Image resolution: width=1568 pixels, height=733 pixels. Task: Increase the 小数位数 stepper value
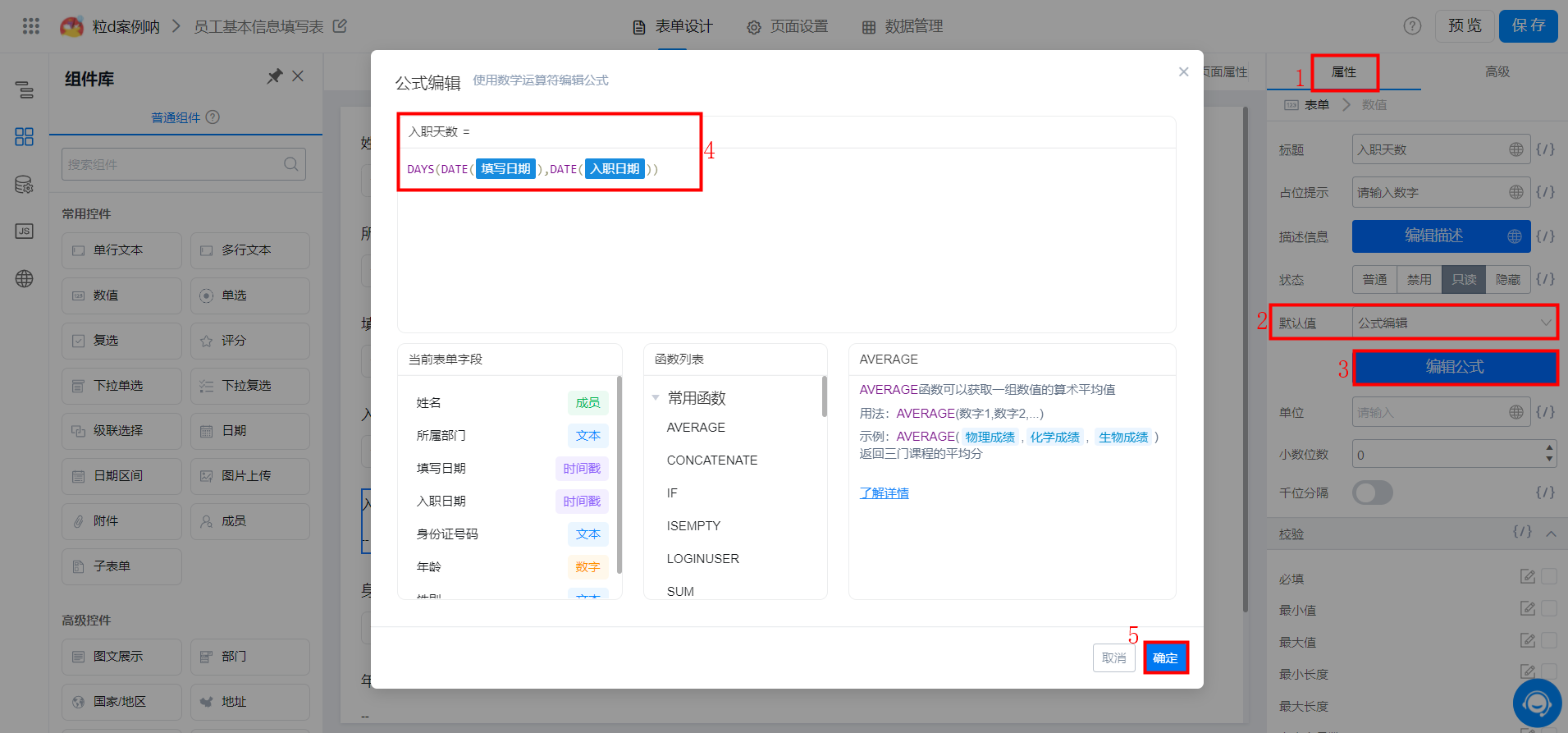coord(1549,447)
